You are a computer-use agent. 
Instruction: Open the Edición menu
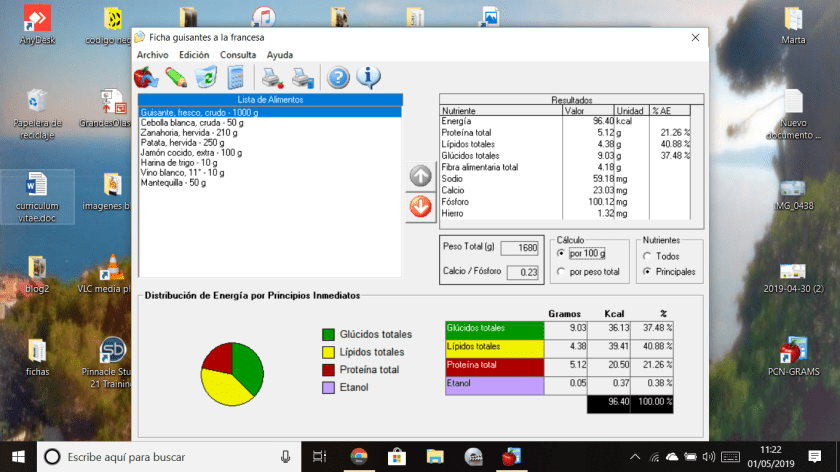click(194, 55)
